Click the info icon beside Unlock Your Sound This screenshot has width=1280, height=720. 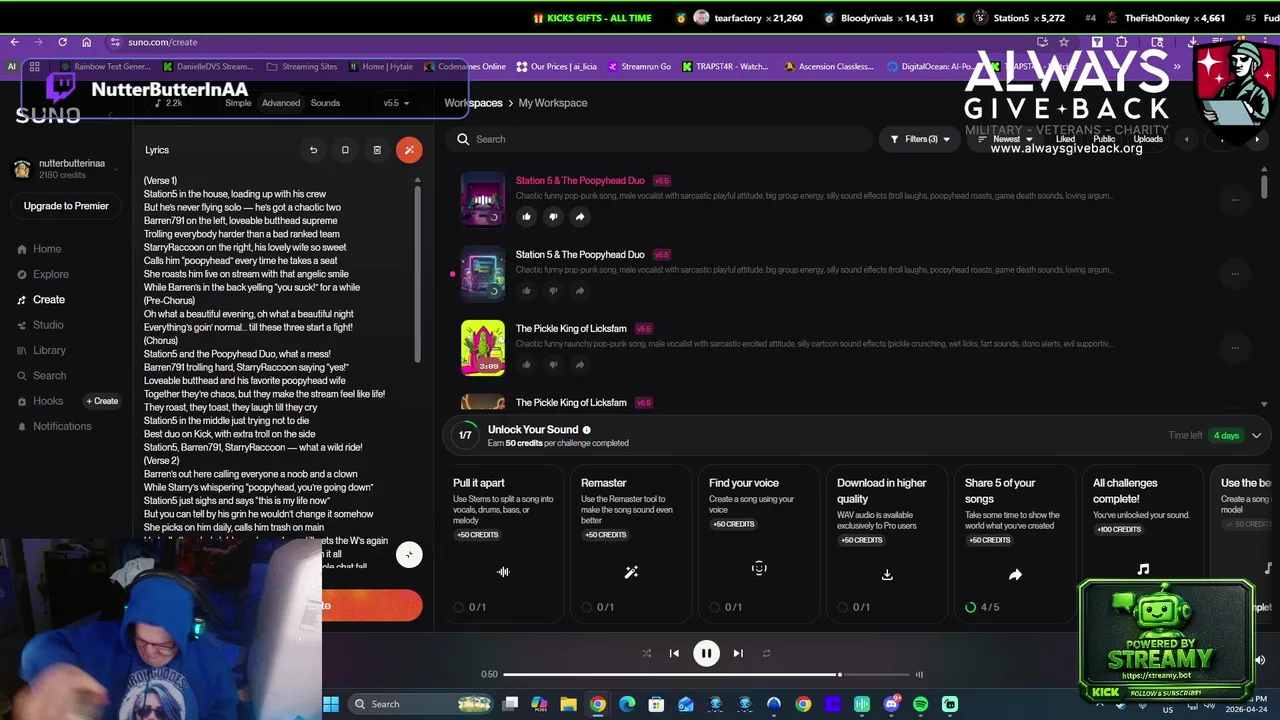coord(587,430)
